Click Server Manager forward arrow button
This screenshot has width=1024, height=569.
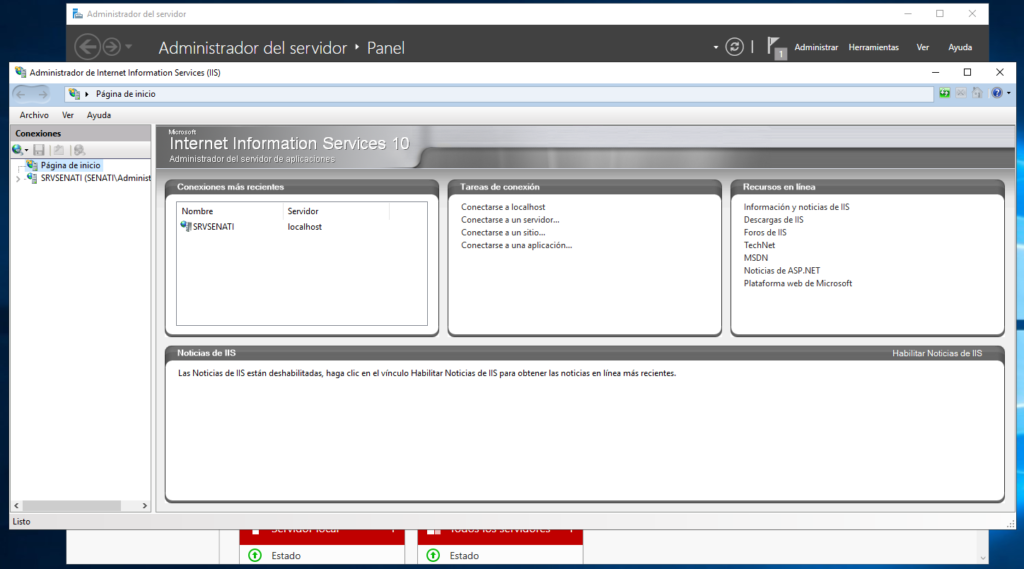tap(112, 47)
